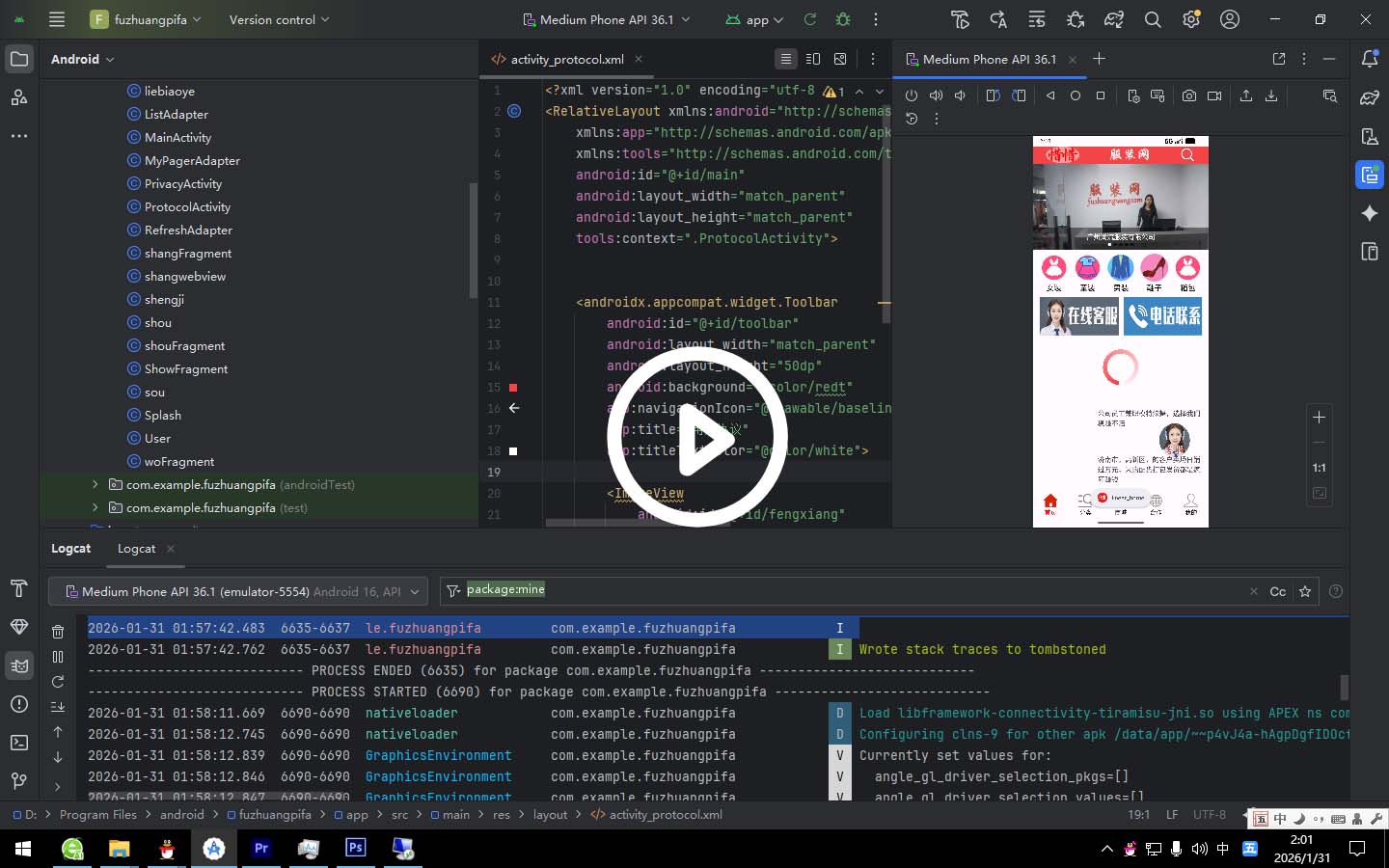Open the Build tool window hammer icon
This screenshot has width=1389, height=868.
(x=18, y=588)
